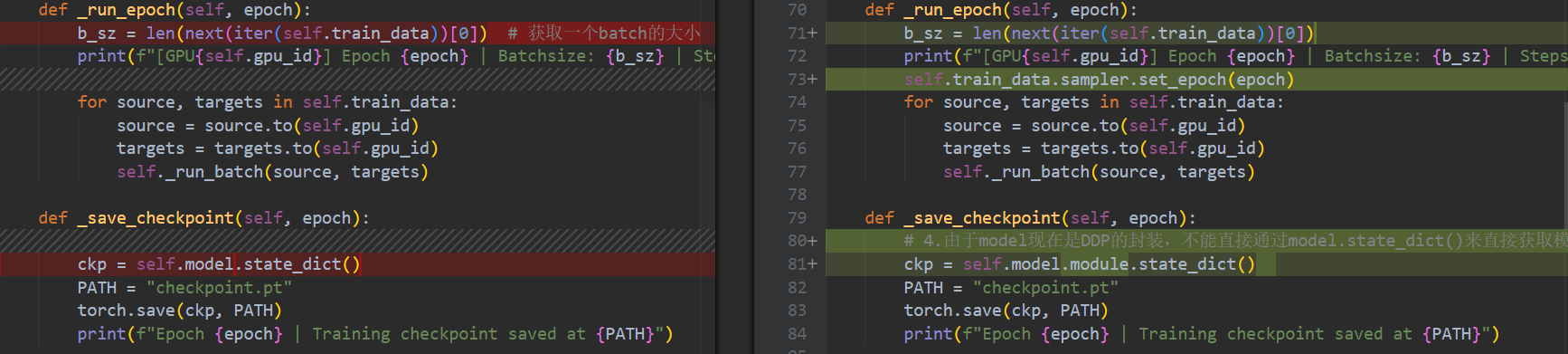Click for-loop line in left pane
The width and height of the screenshot is (1568, 354).
(268, 102)
